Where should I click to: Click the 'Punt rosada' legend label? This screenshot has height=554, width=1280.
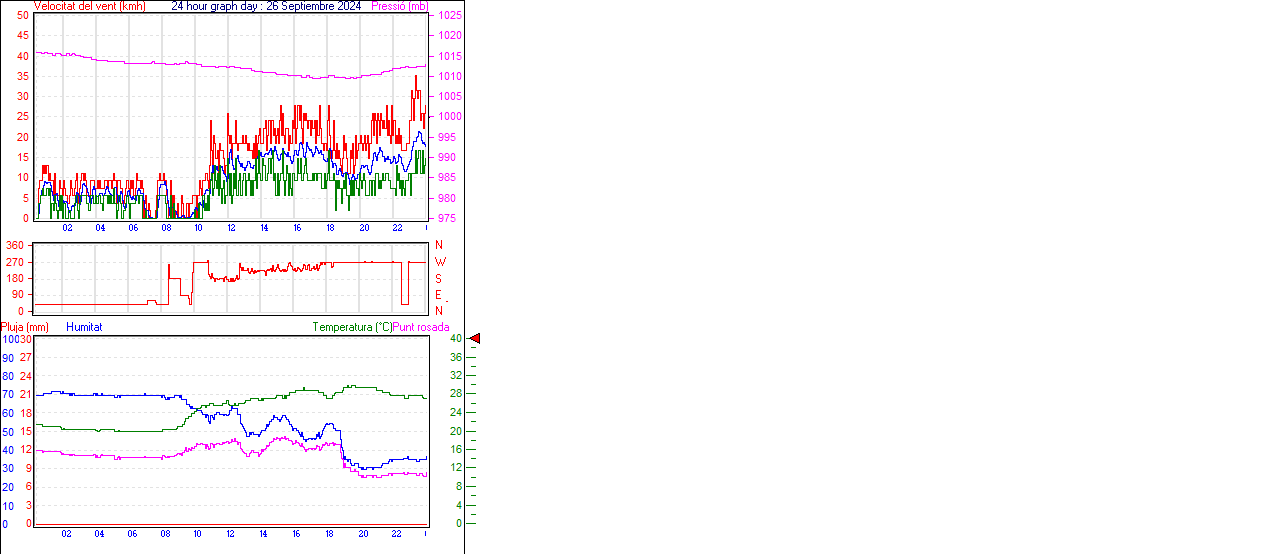[421, 327]
